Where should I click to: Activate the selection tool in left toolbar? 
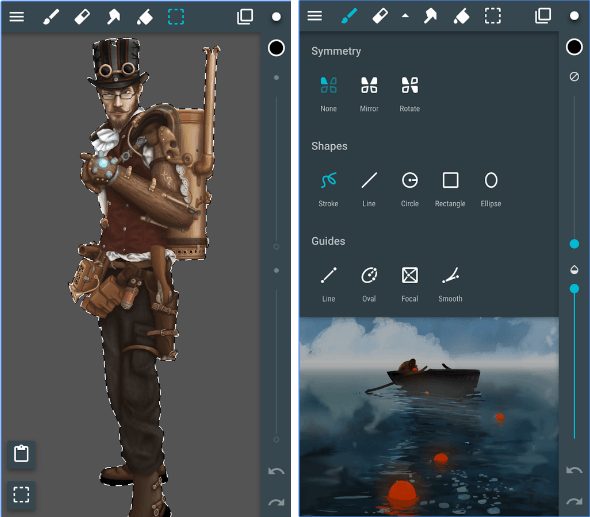point(176,17)
